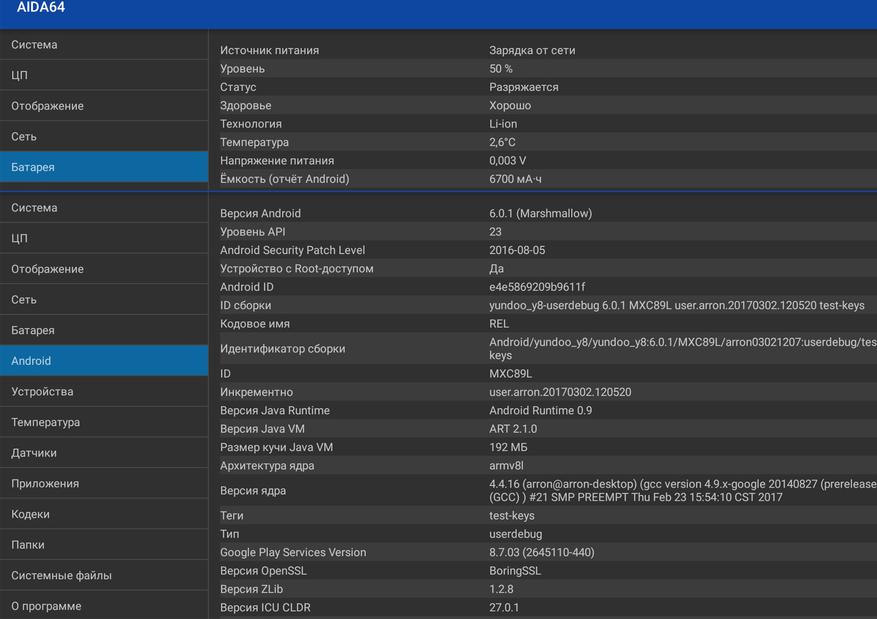Click the ART 2.1.0 value
Image resolution: width=877 pixels, height=619 pixels.
click(x=513, y=429)
